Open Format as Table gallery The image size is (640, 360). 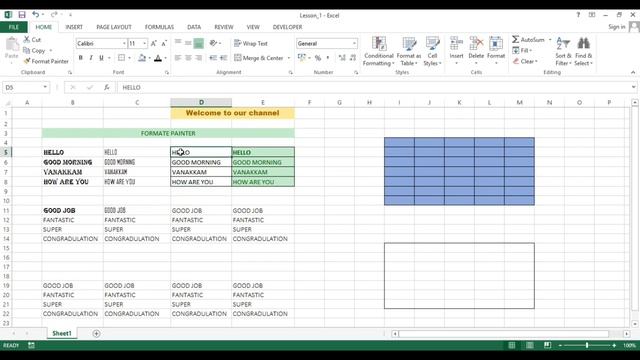click(409, 51)
